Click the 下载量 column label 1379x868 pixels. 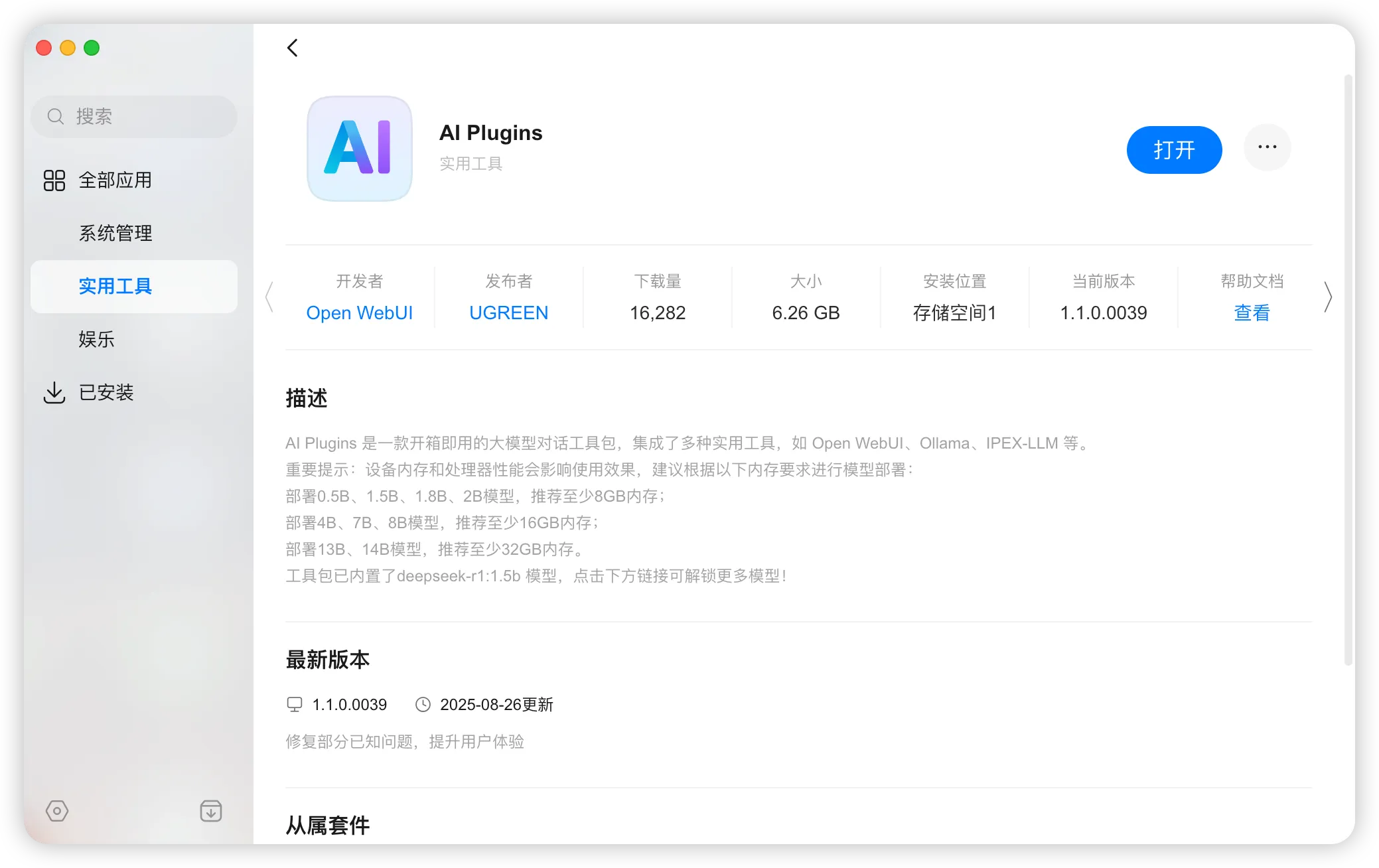[658, 281]
